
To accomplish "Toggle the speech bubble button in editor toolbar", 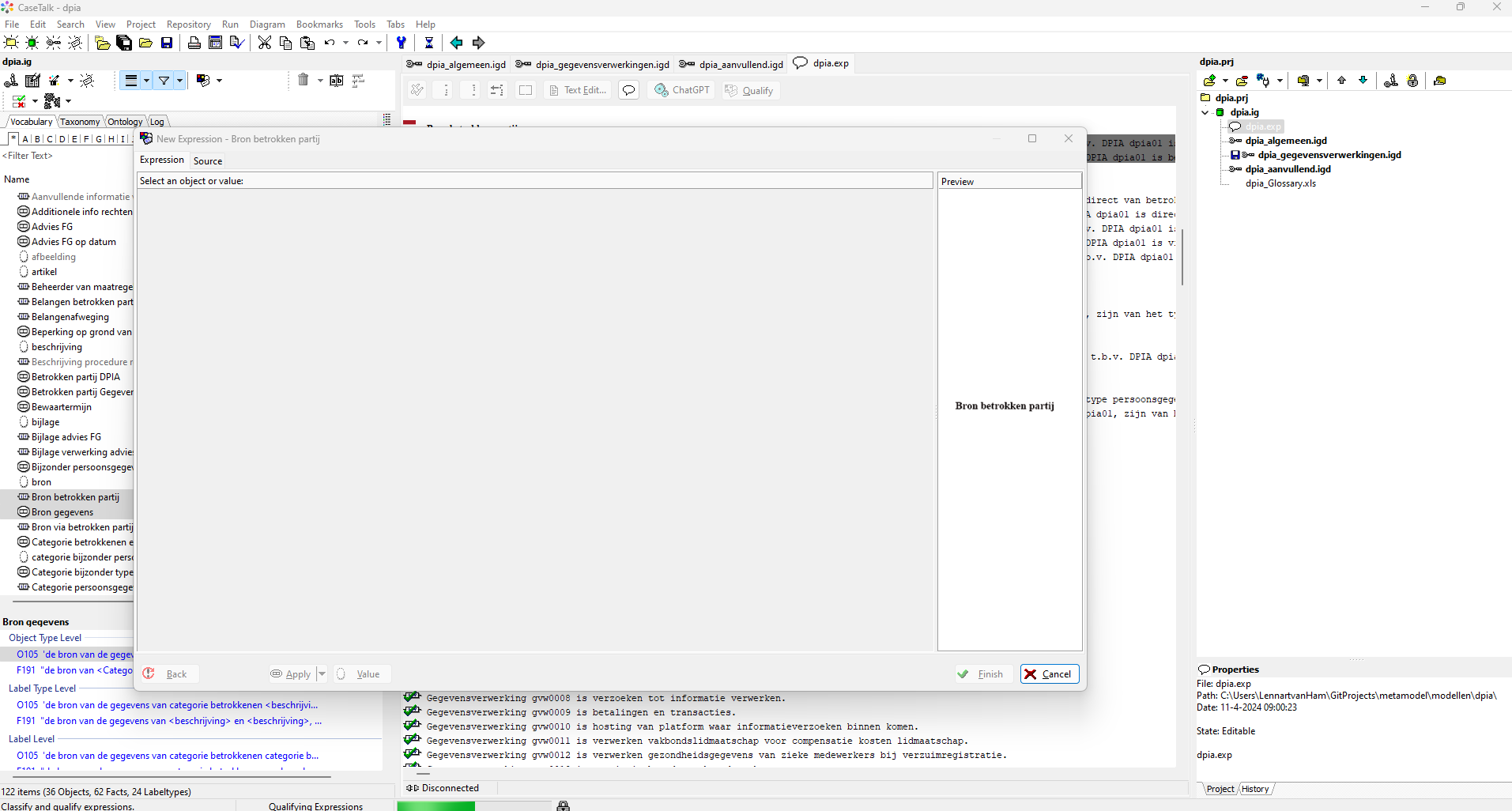I will [628, 90].
